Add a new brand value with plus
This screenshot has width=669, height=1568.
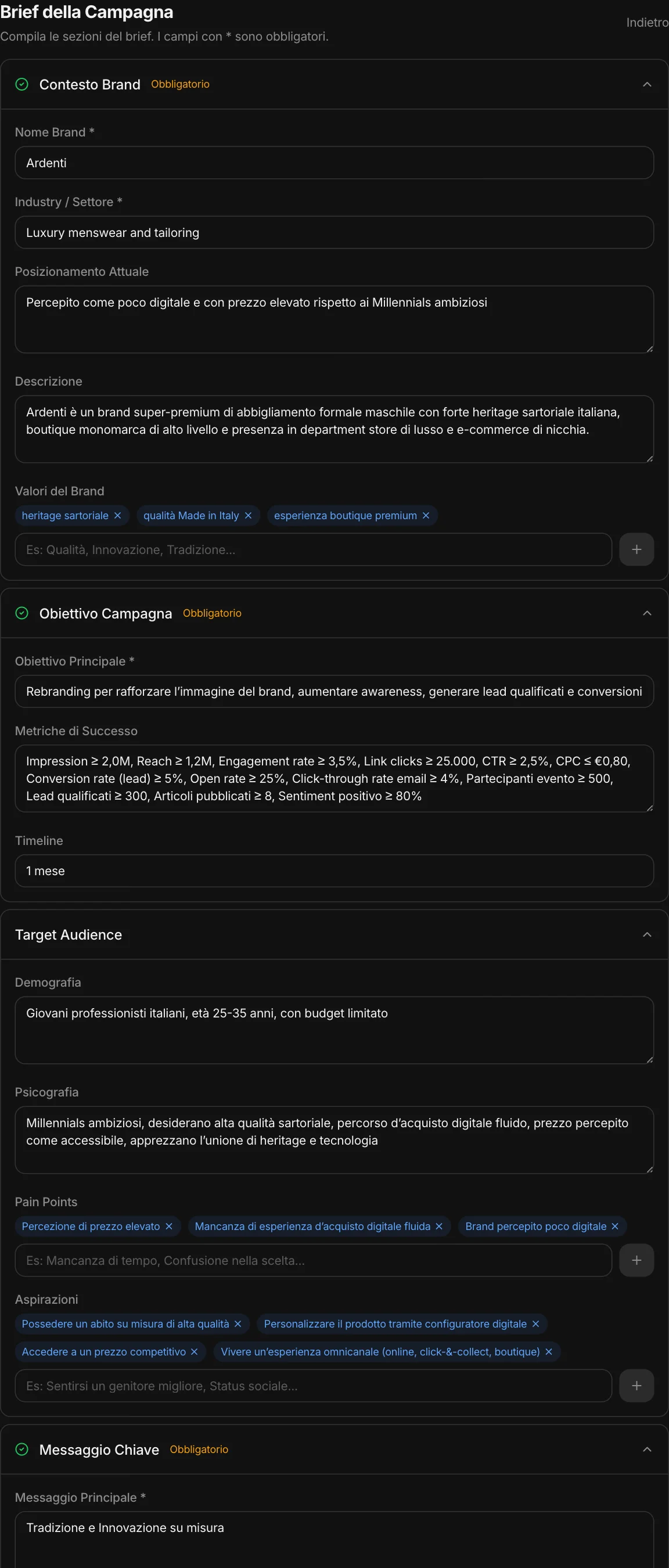coord(636,549)
